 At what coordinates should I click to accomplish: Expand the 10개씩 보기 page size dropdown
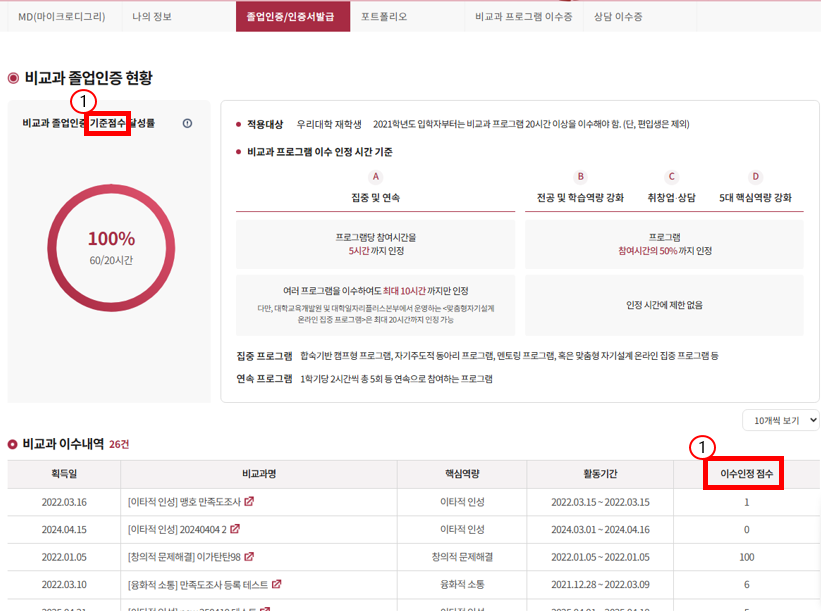[x=780, y=420]
